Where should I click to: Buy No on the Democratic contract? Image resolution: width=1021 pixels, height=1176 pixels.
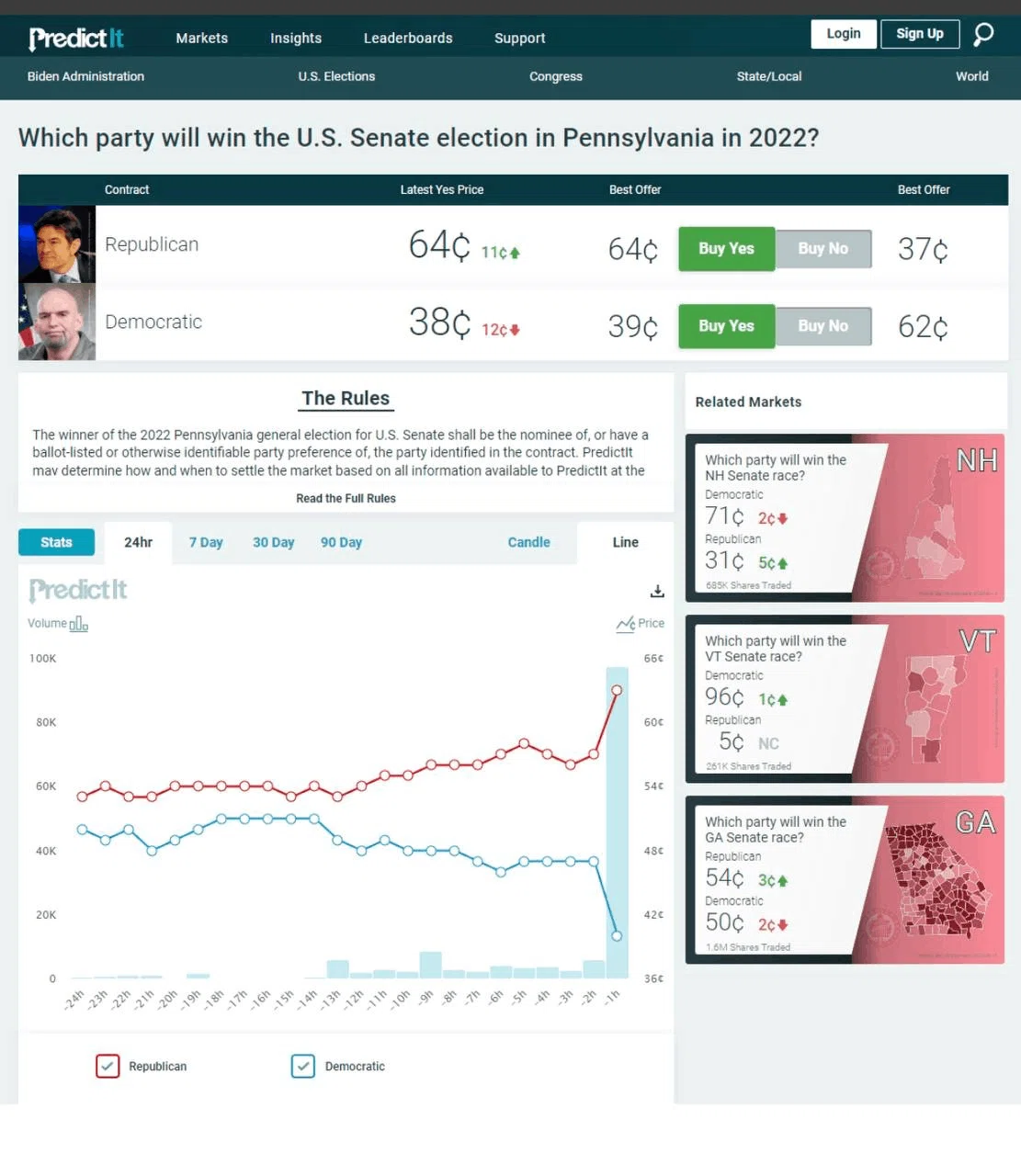pos(823,325)
